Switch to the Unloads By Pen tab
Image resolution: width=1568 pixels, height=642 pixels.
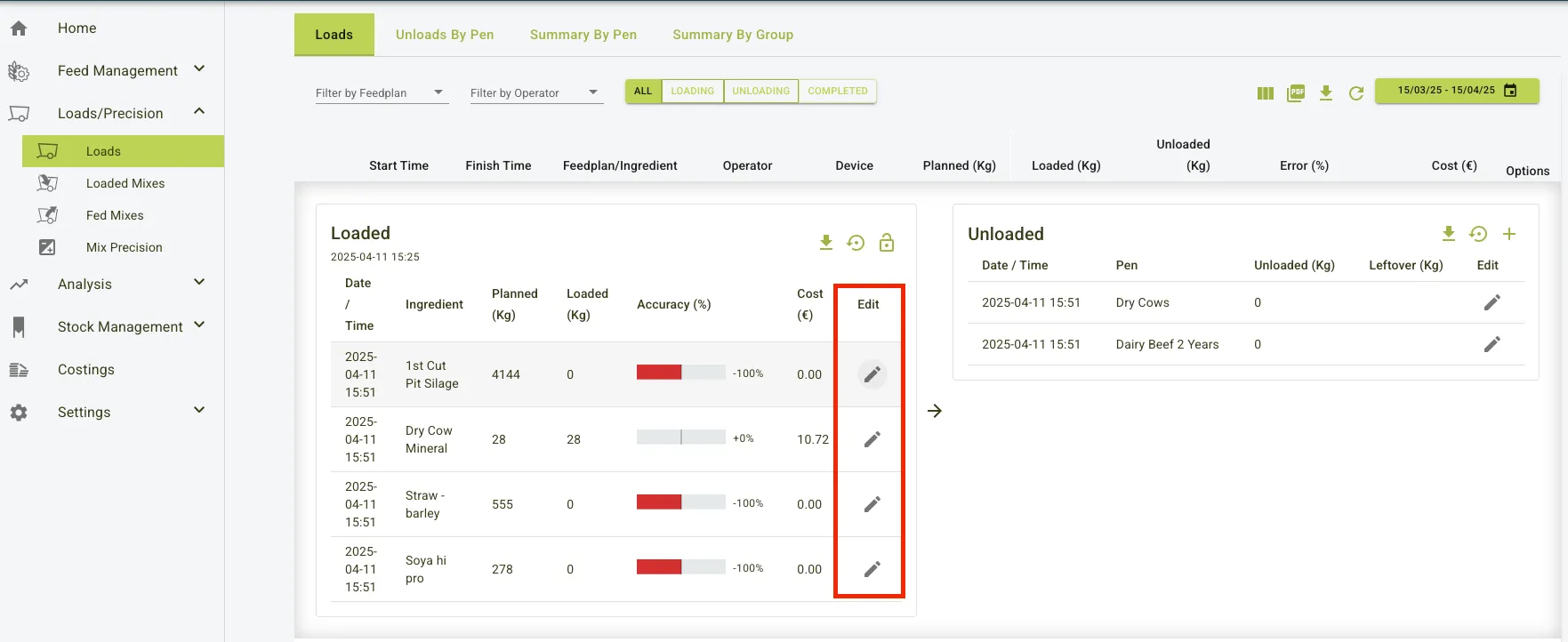(x=445, y=35)
